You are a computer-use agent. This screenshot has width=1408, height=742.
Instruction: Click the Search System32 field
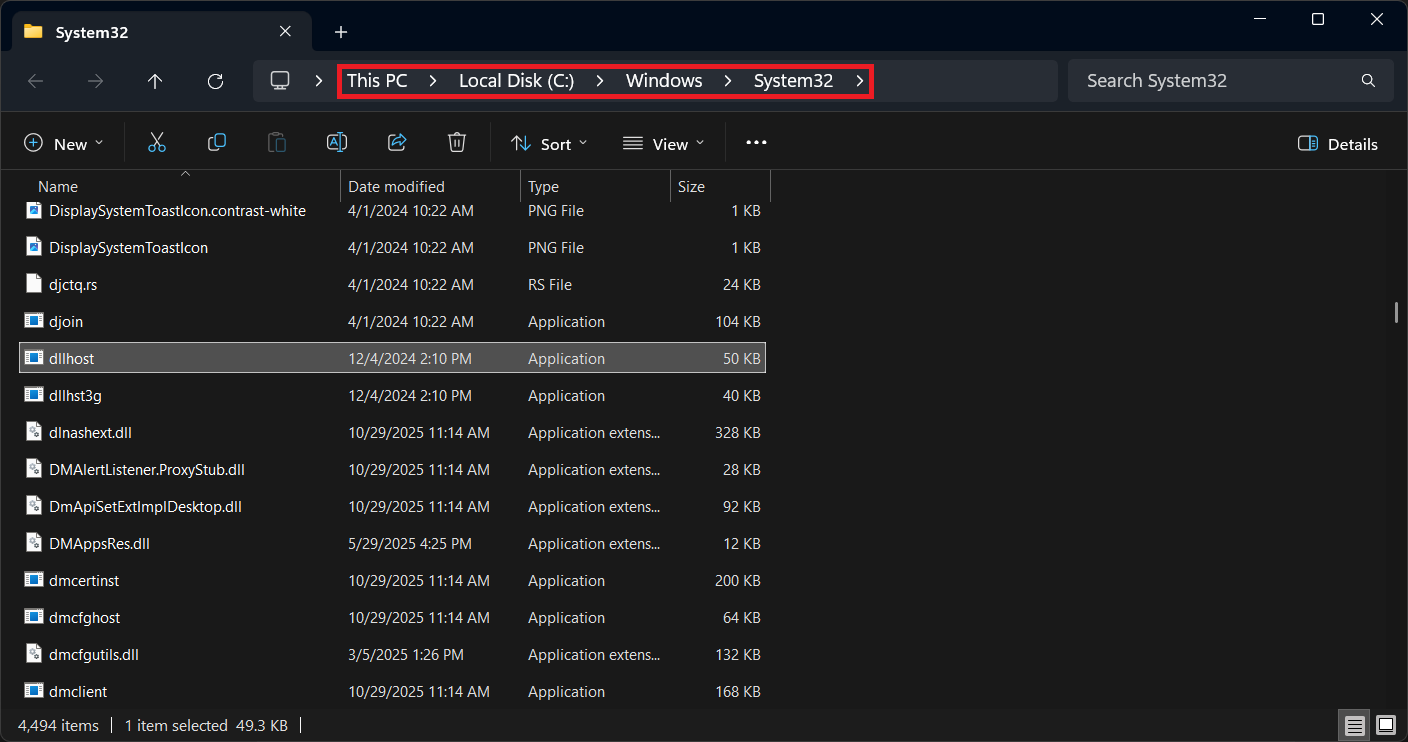(x=1215, y=81)
